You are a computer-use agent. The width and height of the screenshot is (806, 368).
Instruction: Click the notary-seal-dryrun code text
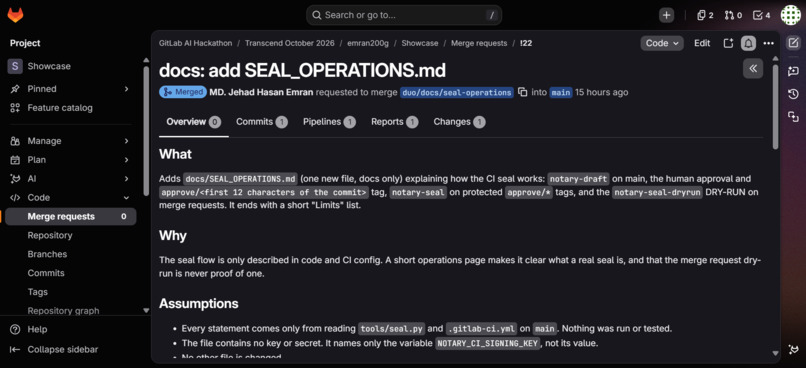click(x=657, y=192)
